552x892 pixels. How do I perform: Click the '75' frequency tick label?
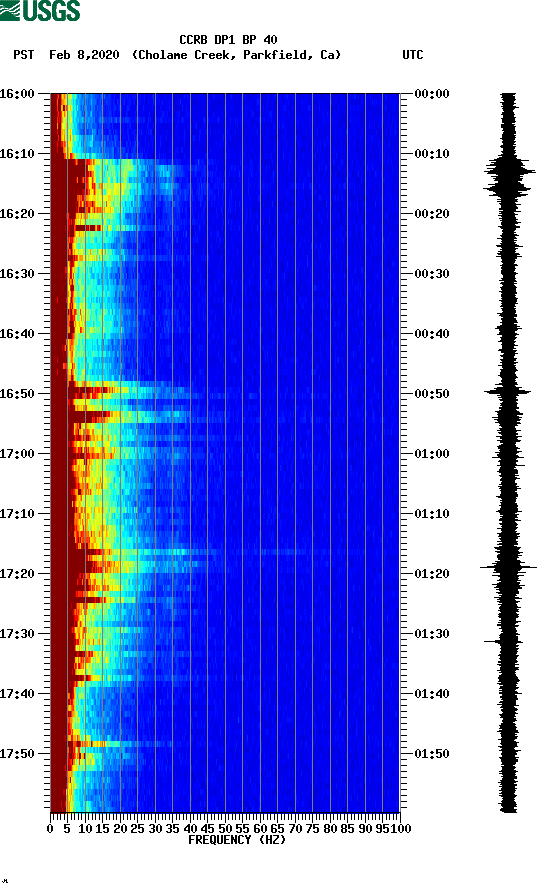[x=312, y=829]
